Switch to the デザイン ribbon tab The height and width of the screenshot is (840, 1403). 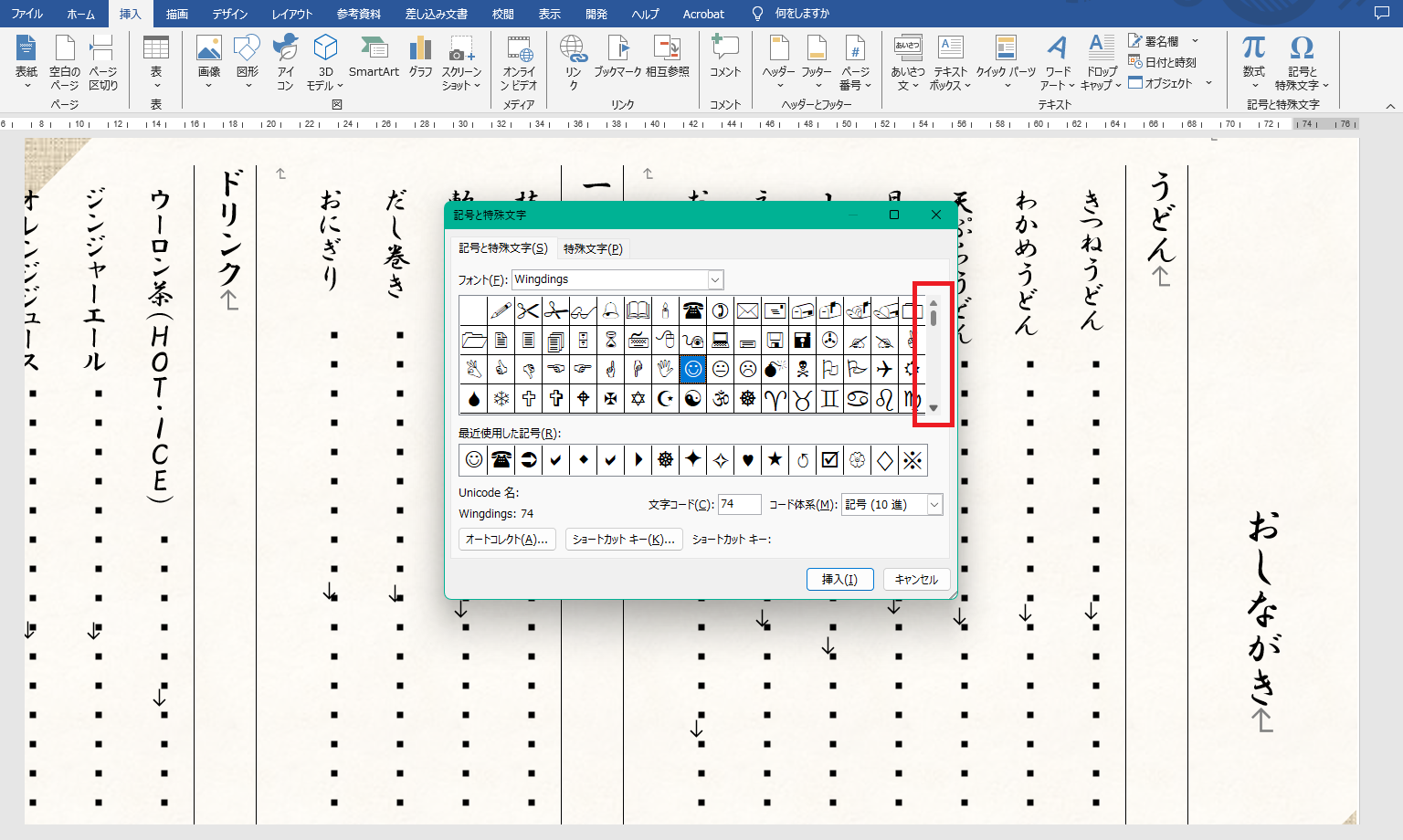click(x=229, y=14)
